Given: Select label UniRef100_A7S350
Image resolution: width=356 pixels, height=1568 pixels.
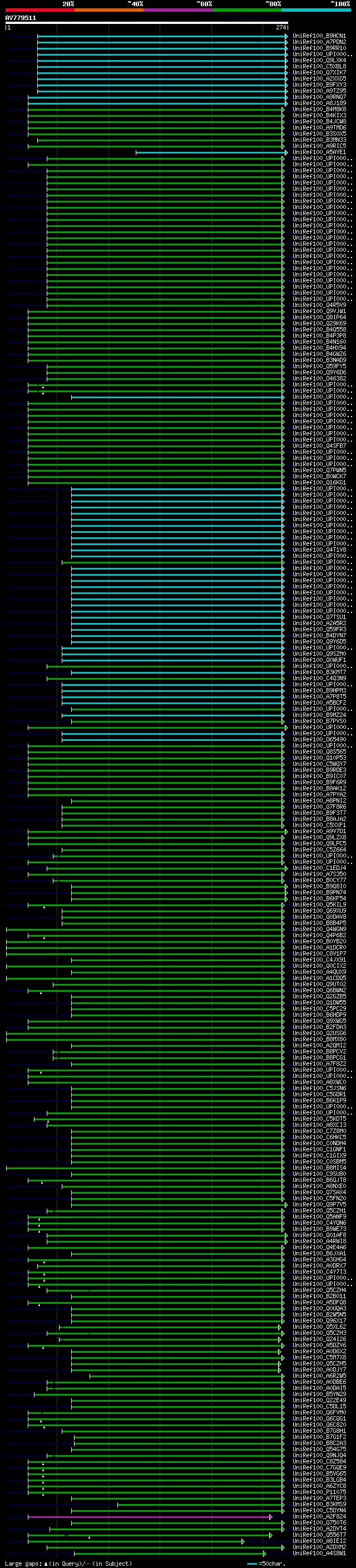Looking at the screenshot, I should (x=319, y=874).
